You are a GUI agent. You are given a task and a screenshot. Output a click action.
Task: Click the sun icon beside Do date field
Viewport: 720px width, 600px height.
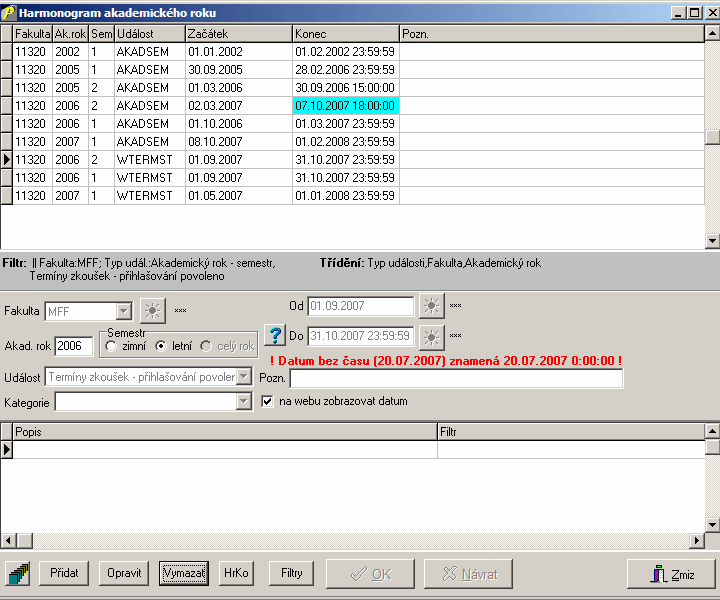430,336
